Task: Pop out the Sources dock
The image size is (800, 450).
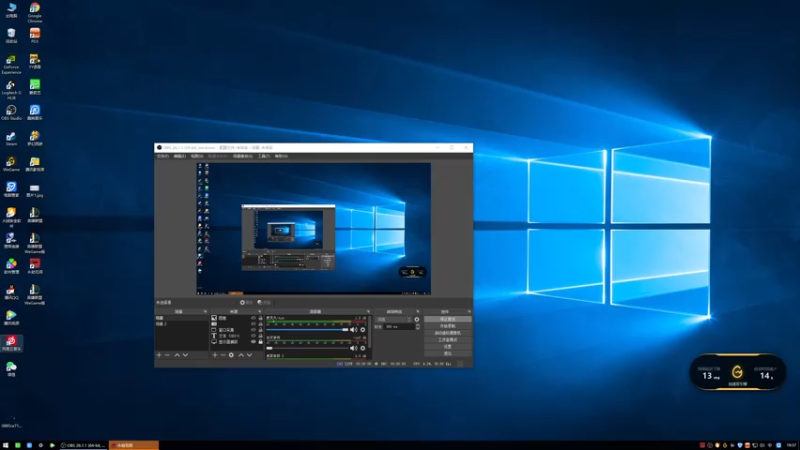Action: (x=260, y=311)
